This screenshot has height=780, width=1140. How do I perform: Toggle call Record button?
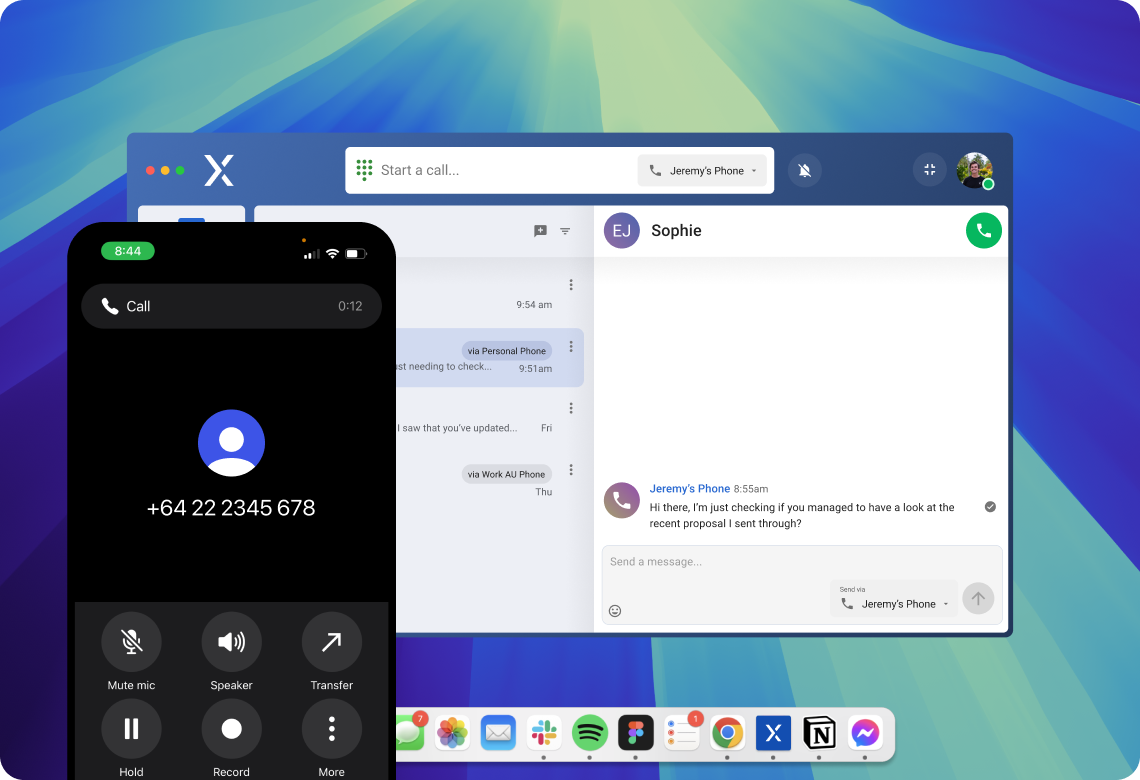pos(231,728)
